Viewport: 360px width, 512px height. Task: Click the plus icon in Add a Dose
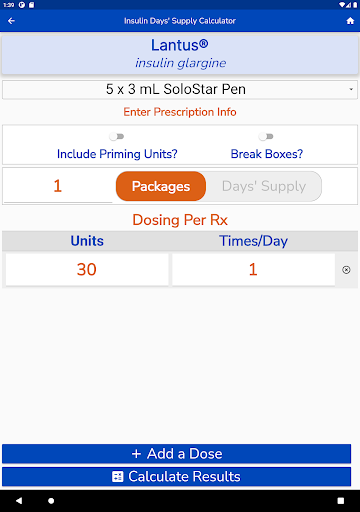136,454
